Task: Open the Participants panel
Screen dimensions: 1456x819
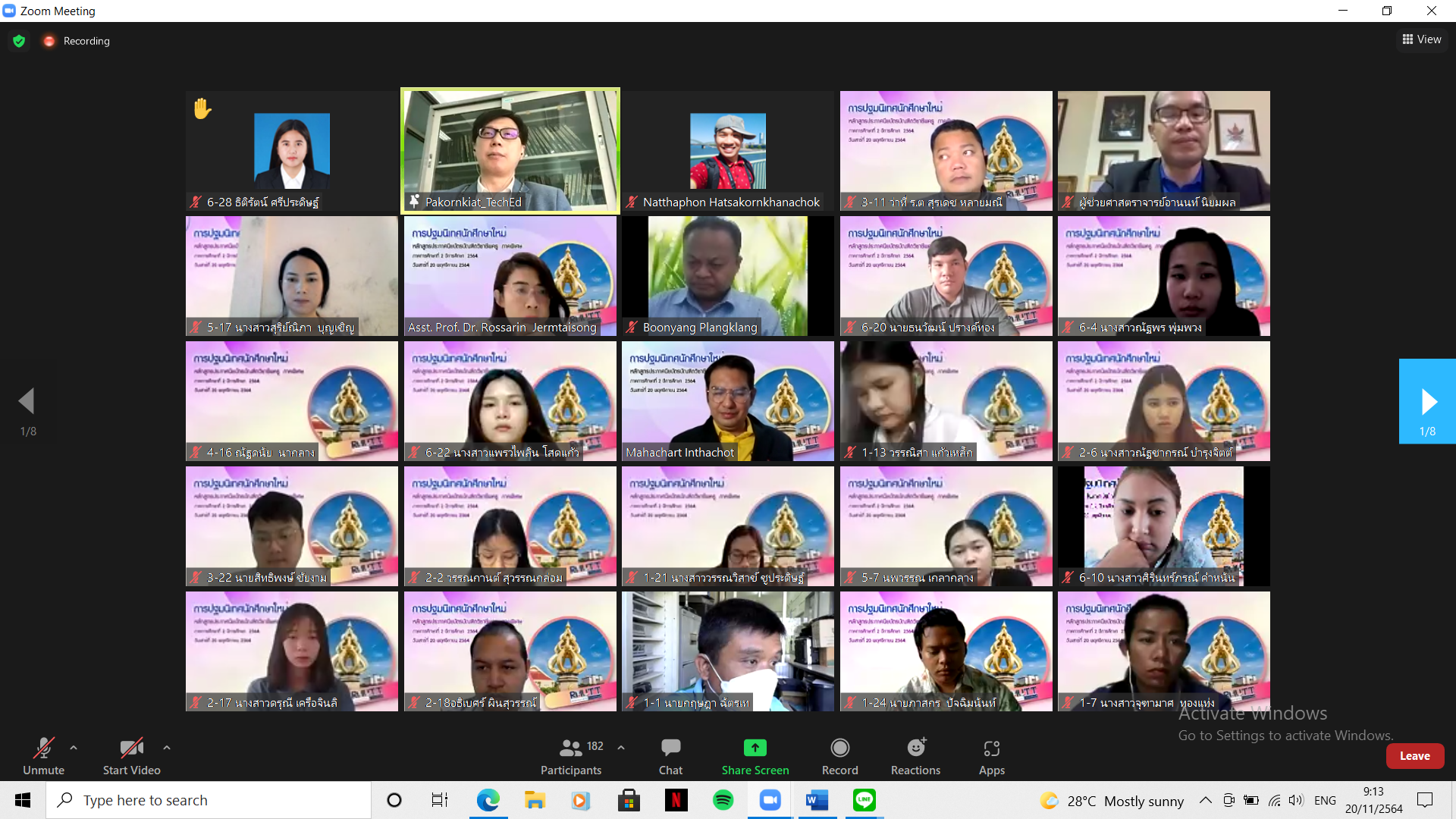Action: point(571,756)
